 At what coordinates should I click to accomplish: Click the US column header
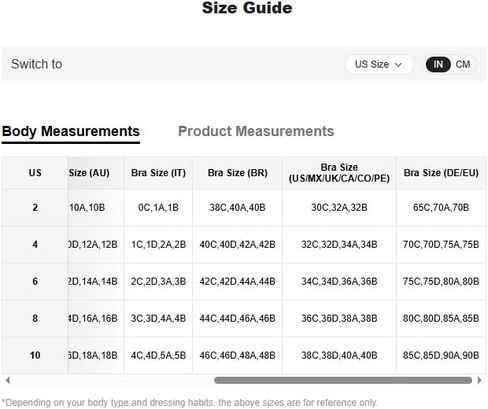coord(35,173)
